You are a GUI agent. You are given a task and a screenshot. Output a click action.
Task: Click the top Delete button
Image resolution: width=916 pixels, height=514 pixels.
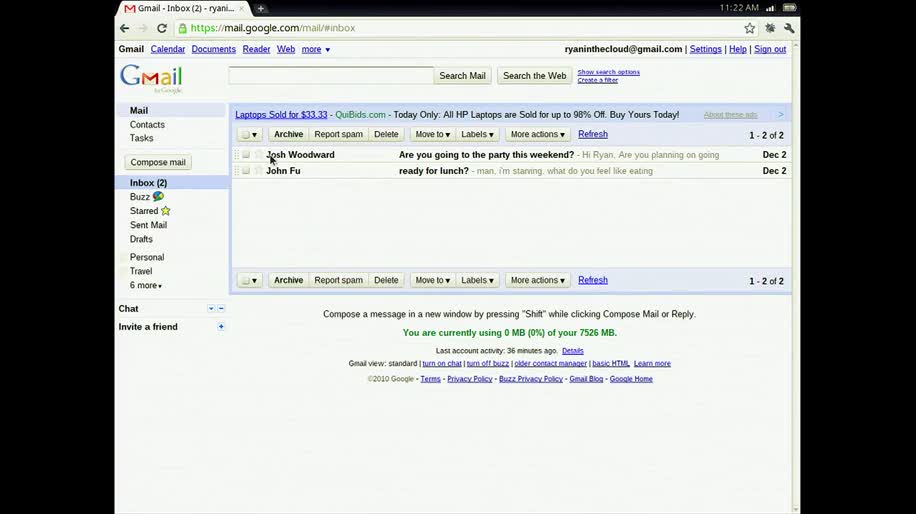pyautogui.click(x=386, y=134)
